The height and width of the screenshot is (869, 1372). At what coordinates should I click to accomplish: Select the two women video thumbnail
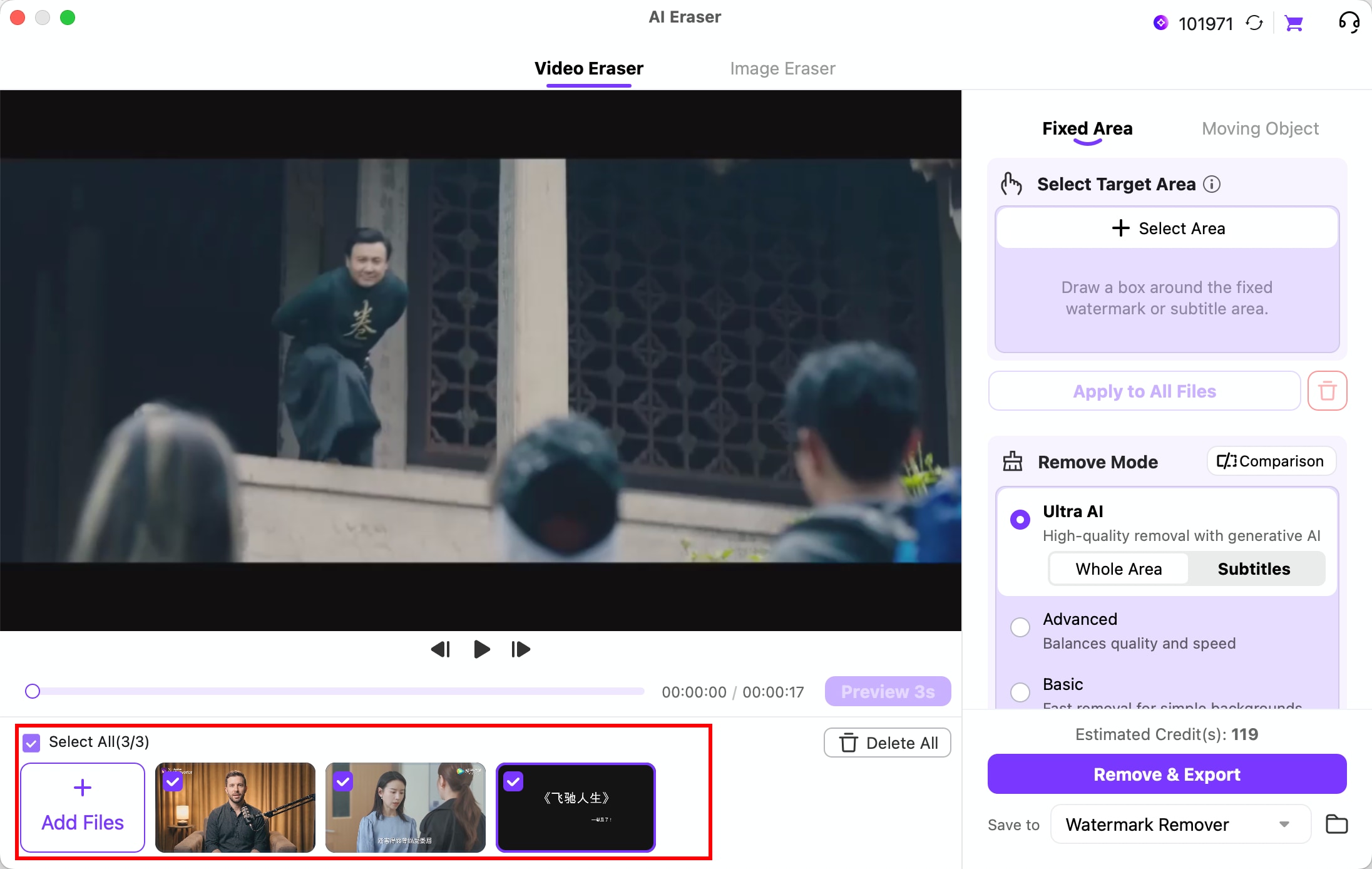pyautogui.click(x=406, y=808)
